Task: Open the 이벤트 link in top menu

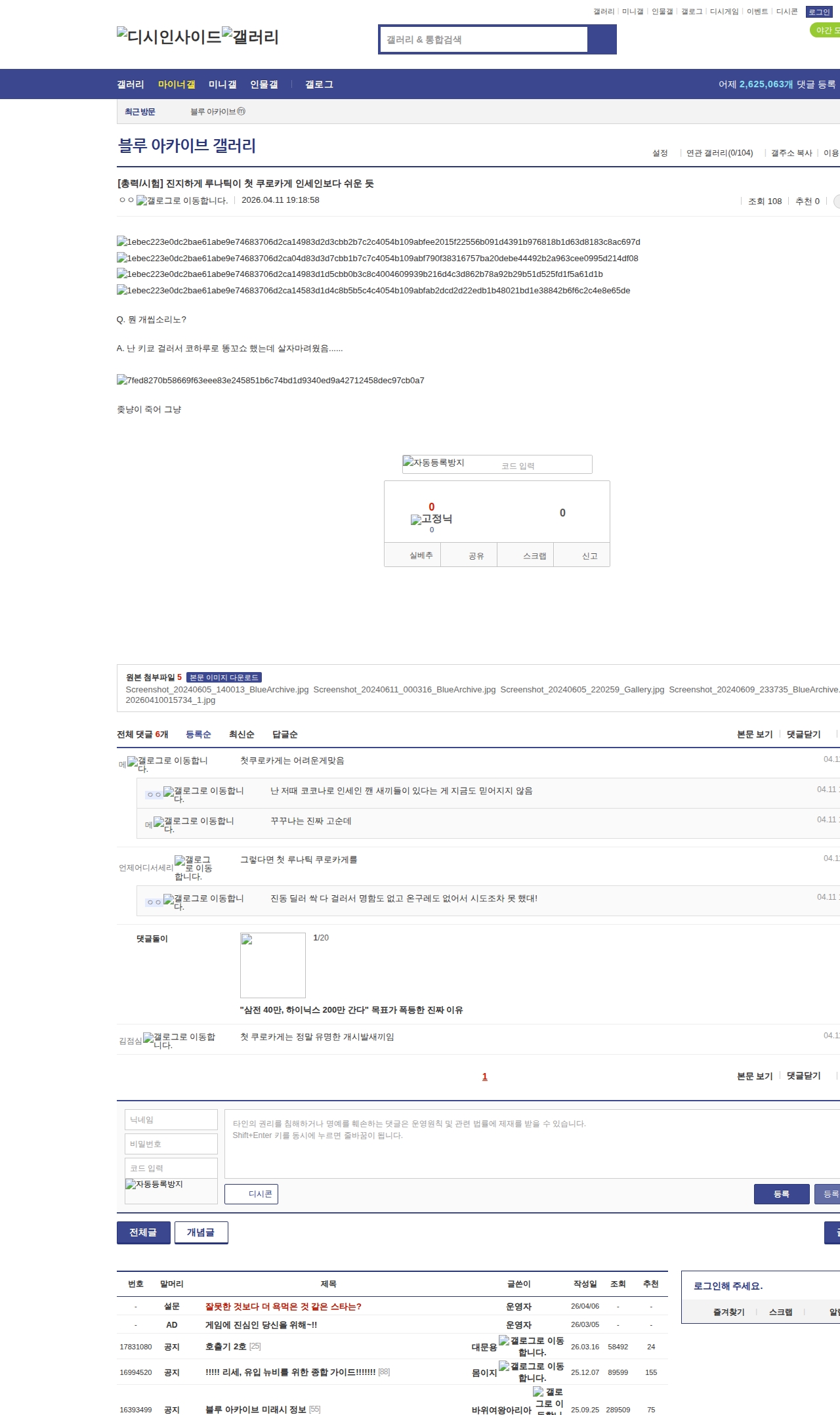Action: (x=757, y=12)
